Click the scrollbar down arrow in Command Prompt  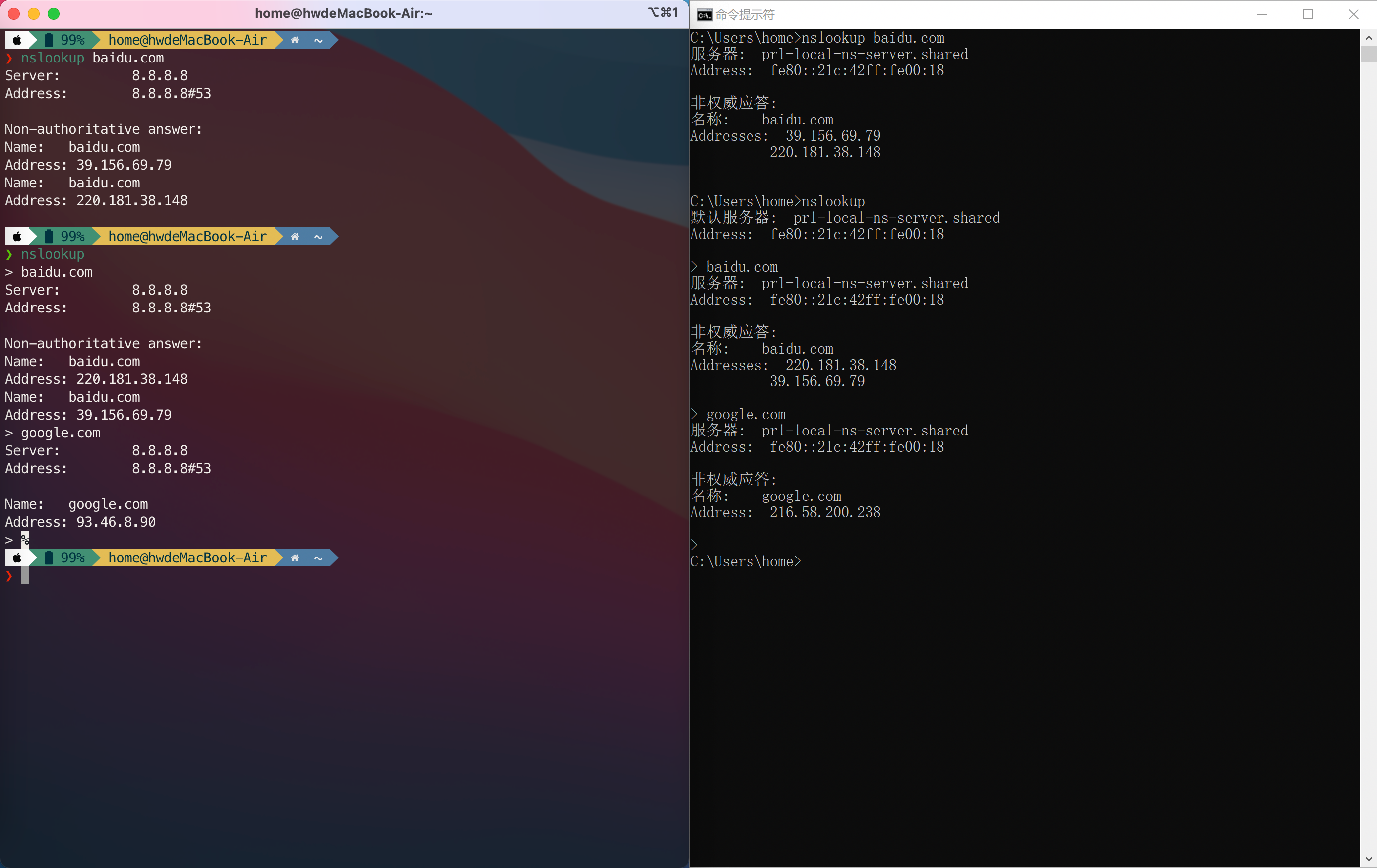click(1368, 858)
